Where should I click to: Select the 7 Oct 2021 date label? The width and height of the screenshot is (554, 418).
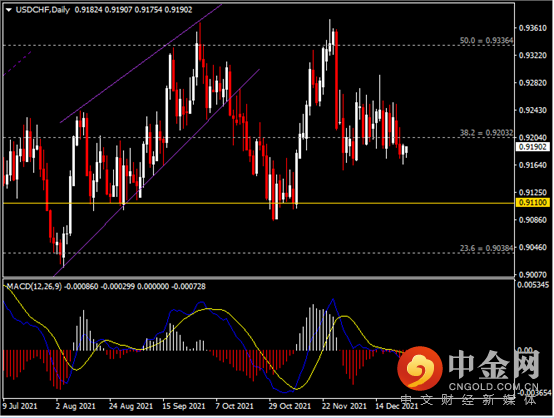(235, 406)
